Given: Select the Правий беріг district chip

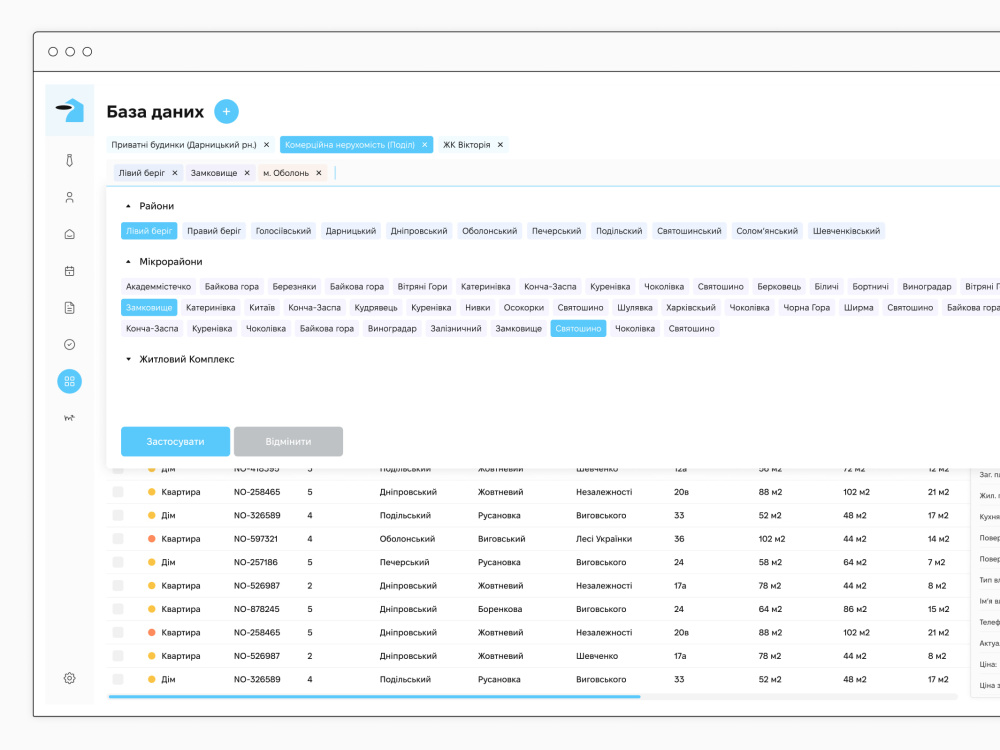Looking at the screenshot, I should click(214, 231).
